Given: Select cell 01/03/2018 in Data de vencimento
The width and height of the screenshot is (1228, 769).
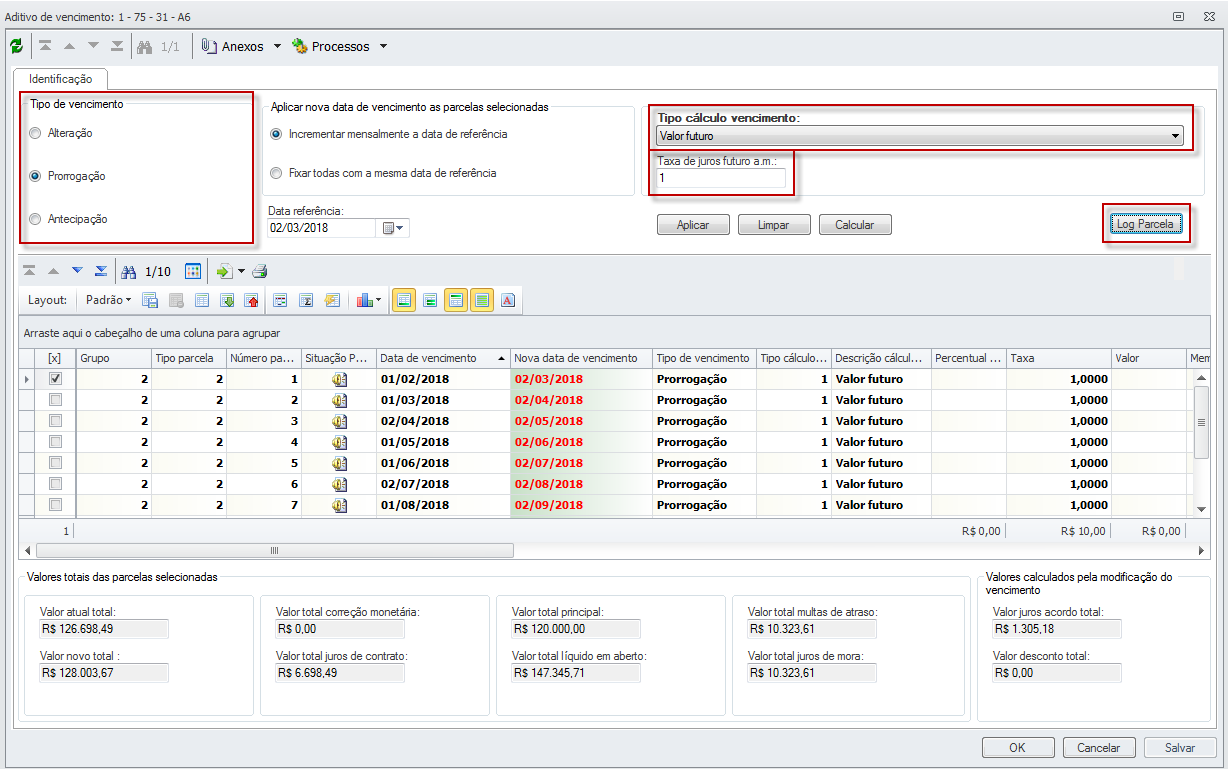Looking at the screenshot, I should pyautogui.click(x=443, y=400).
